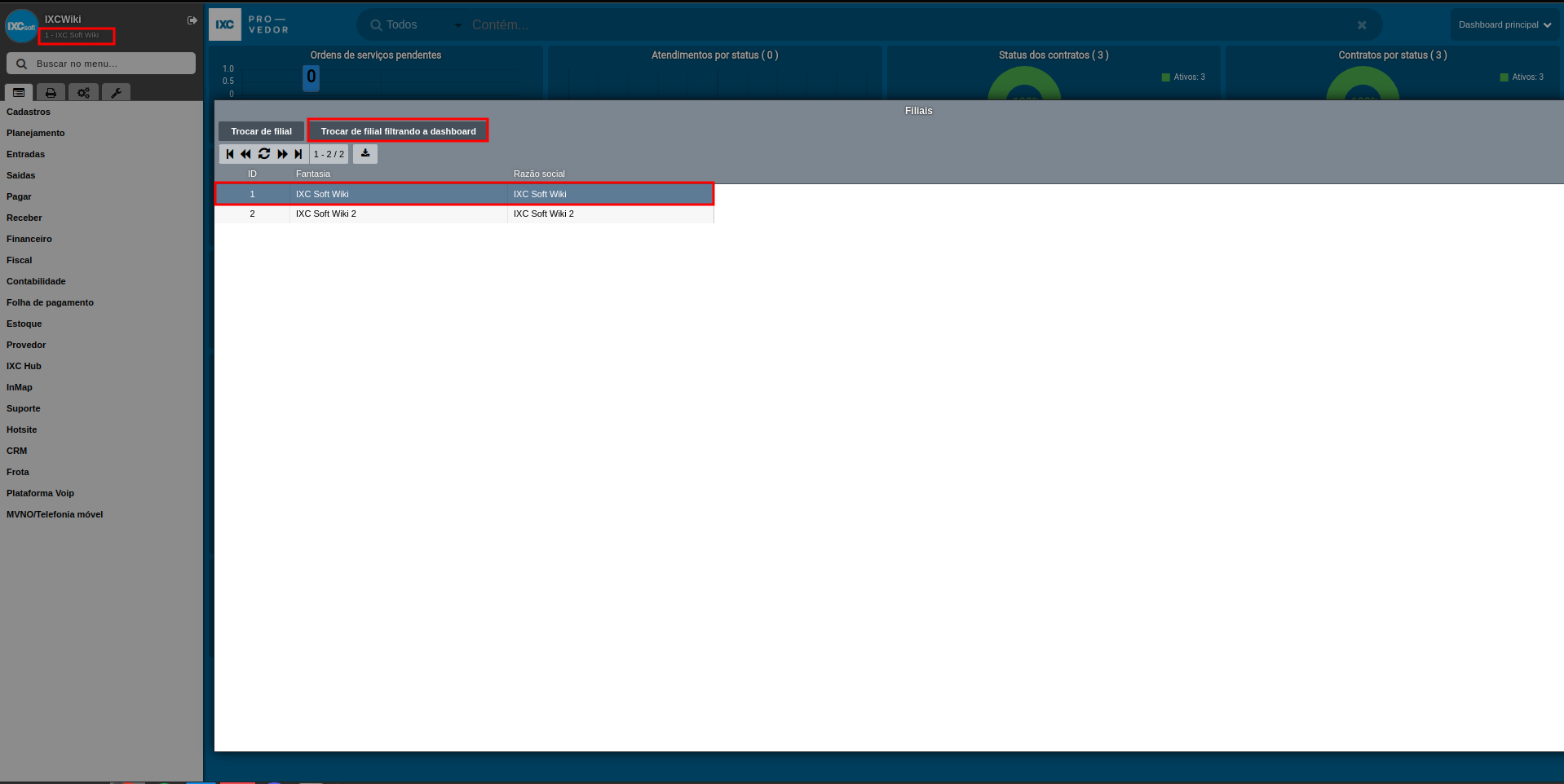The image size is (1564, 784).
Task: Click the IXC Soft Wiki 2 Razão social cell
Action: (x=610, y=214)
